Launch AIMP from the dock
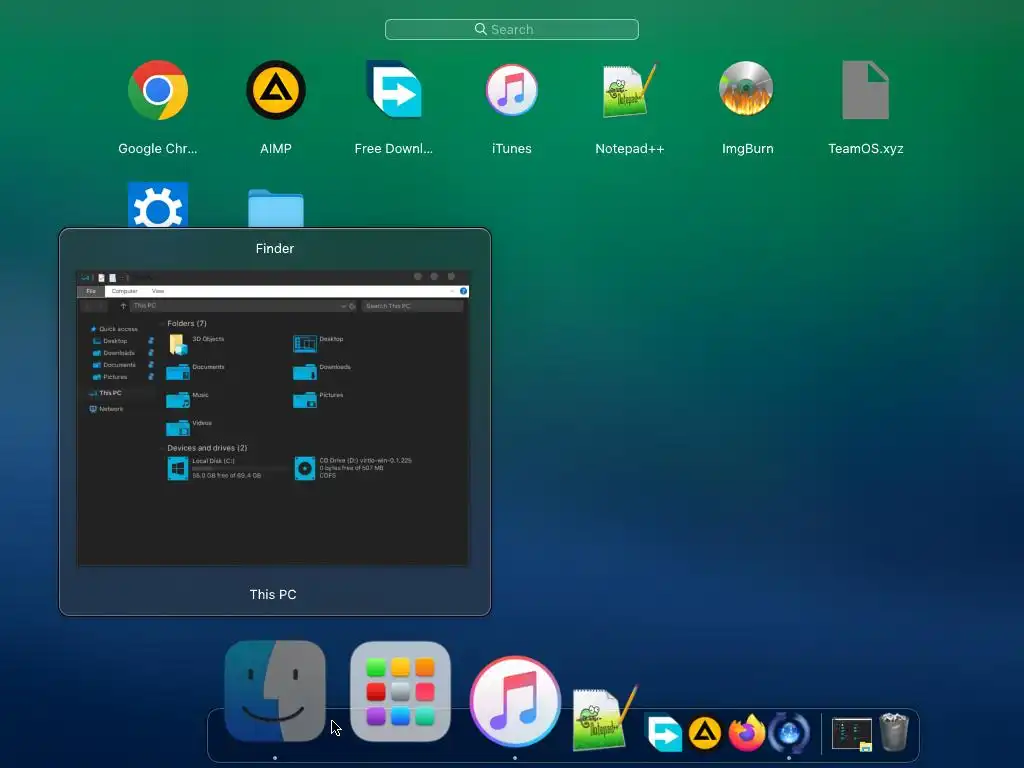The height and width of the screenshot is (768, 1024). tap(704, 733)
